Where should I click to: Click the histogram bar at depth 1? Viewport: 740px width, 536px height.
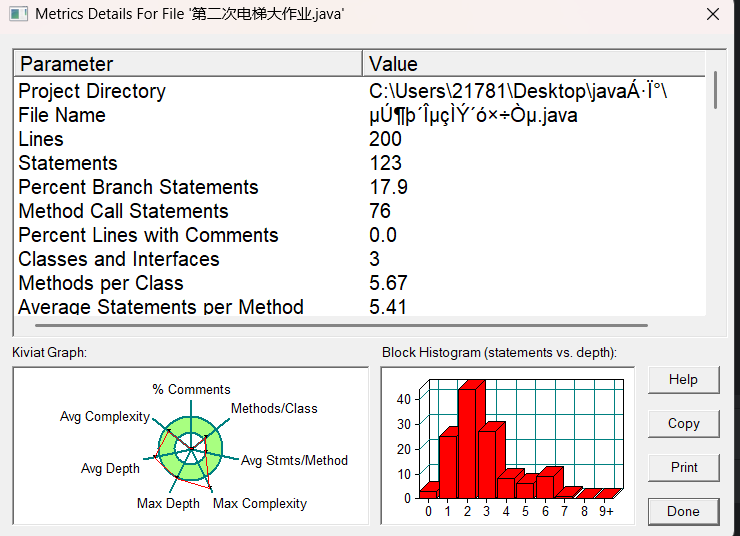pos(448,465)
